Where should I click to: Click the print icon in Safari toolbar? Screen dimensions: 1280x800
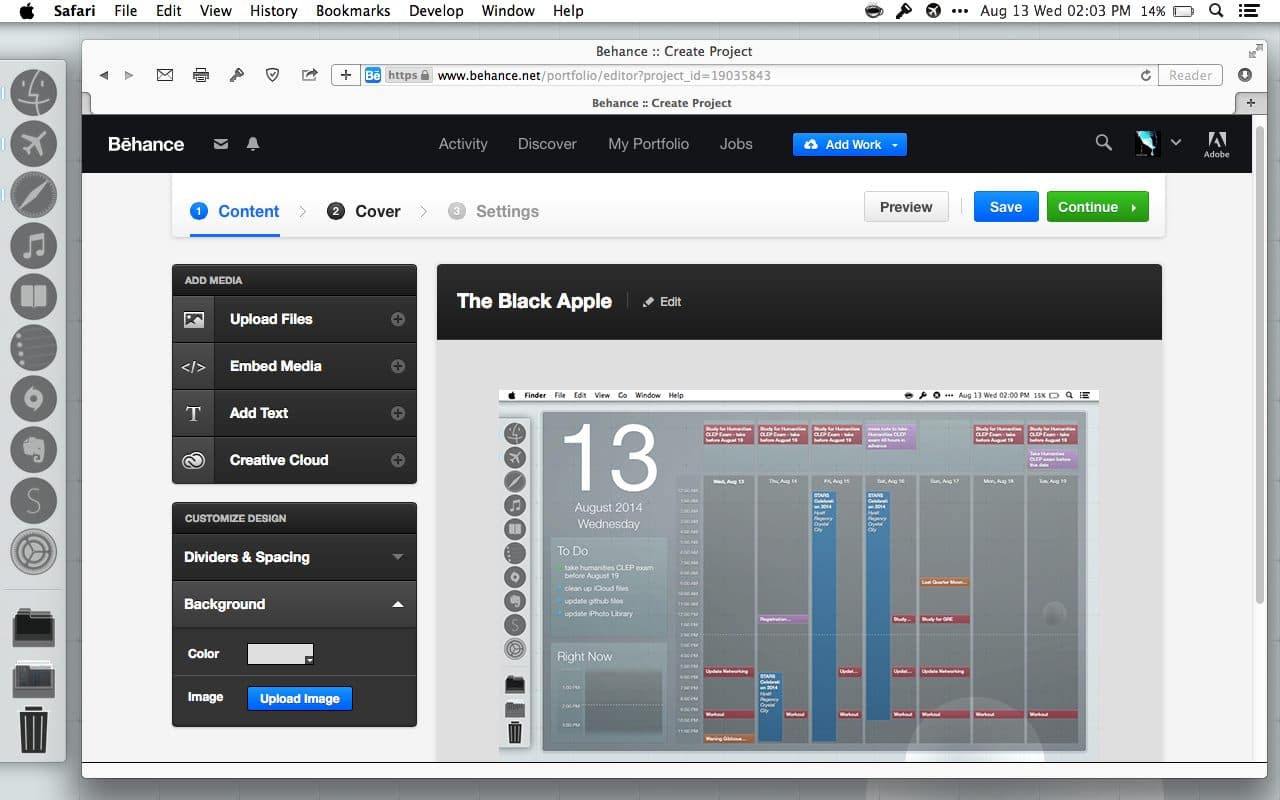point(201,75)
